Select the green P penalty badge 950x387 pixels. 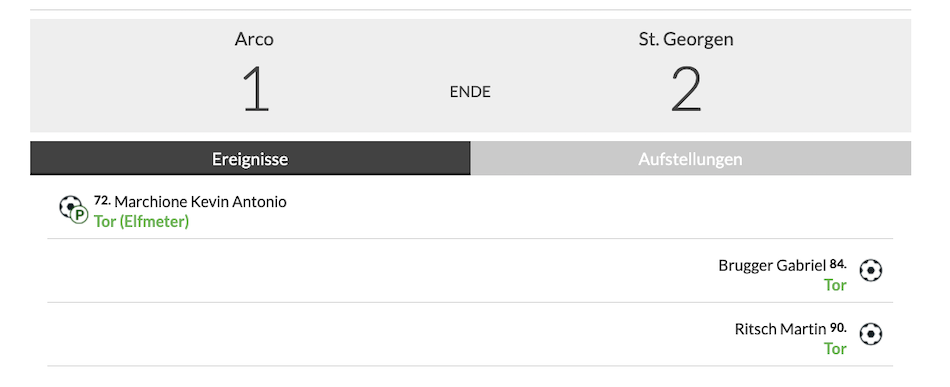(x=79, y=215)
